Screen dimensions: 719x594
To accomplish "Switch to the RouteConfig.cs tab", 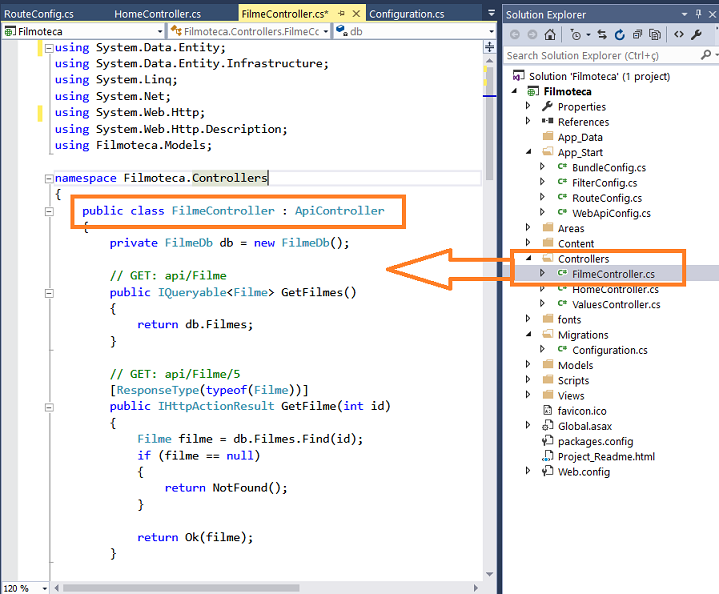I will click(x=39, y=14).
